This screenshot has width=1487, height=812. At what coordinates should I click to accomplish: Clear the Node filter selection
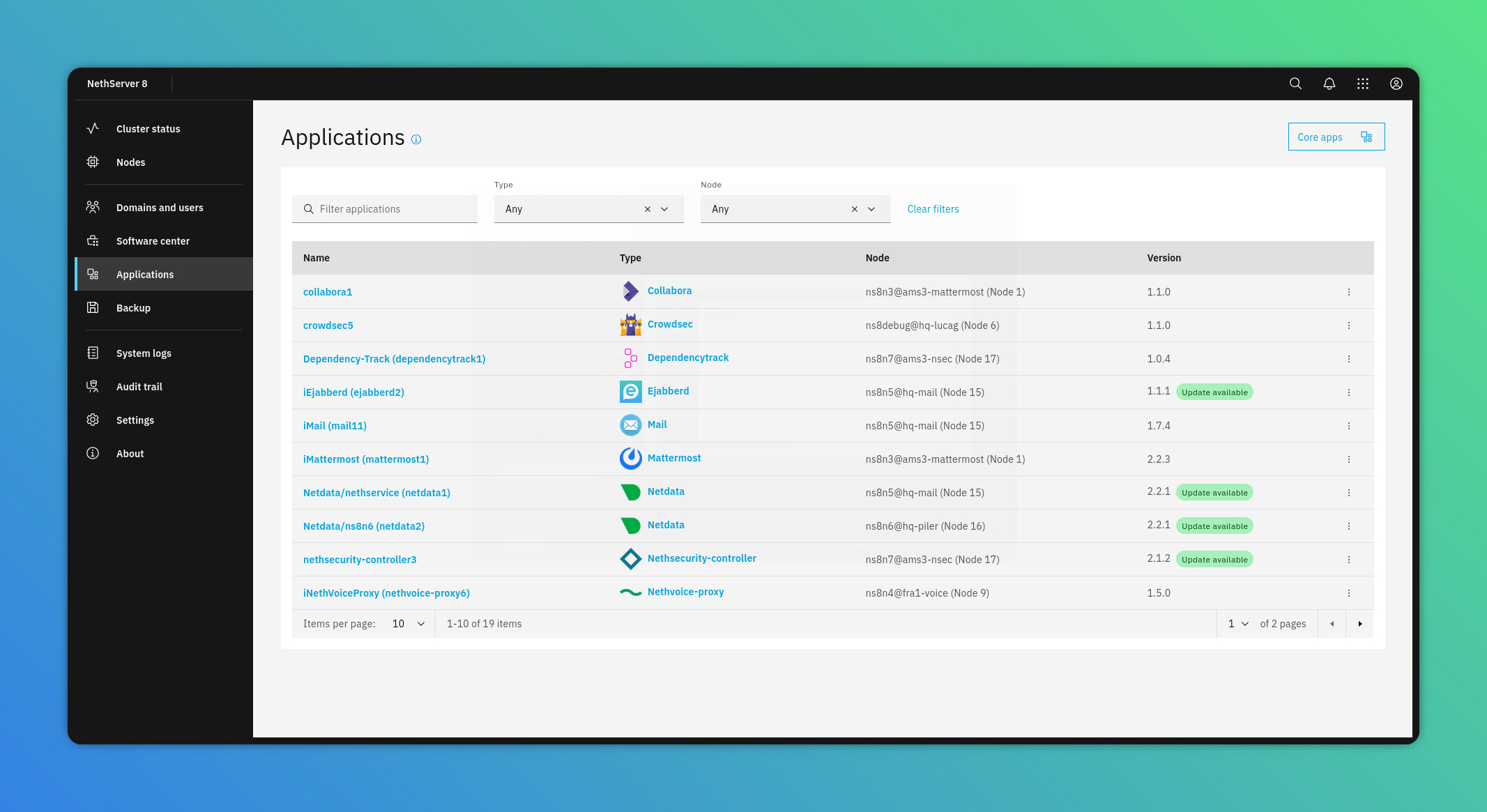click(854, 209)
